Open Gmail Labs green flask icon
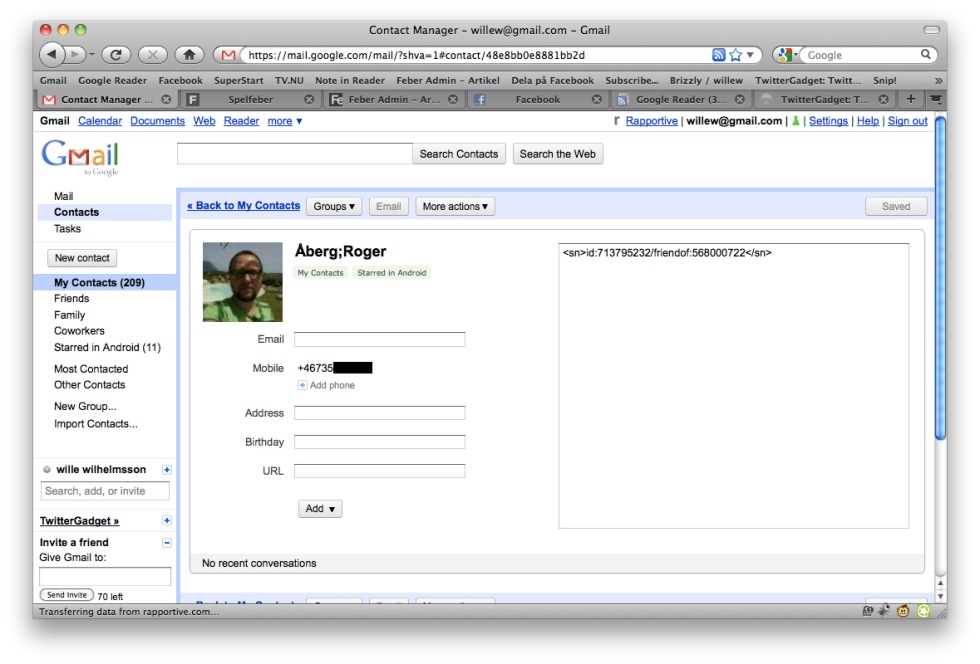 (797, 121)
